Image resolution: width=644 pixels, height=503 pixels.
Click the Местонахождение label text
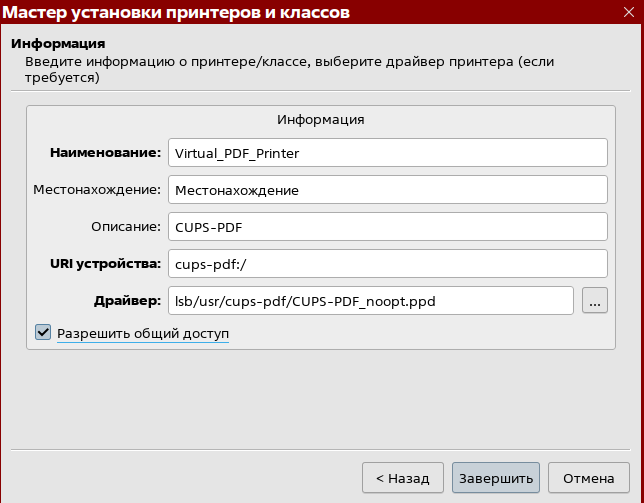pyautogui.click(x=97, y=190)
